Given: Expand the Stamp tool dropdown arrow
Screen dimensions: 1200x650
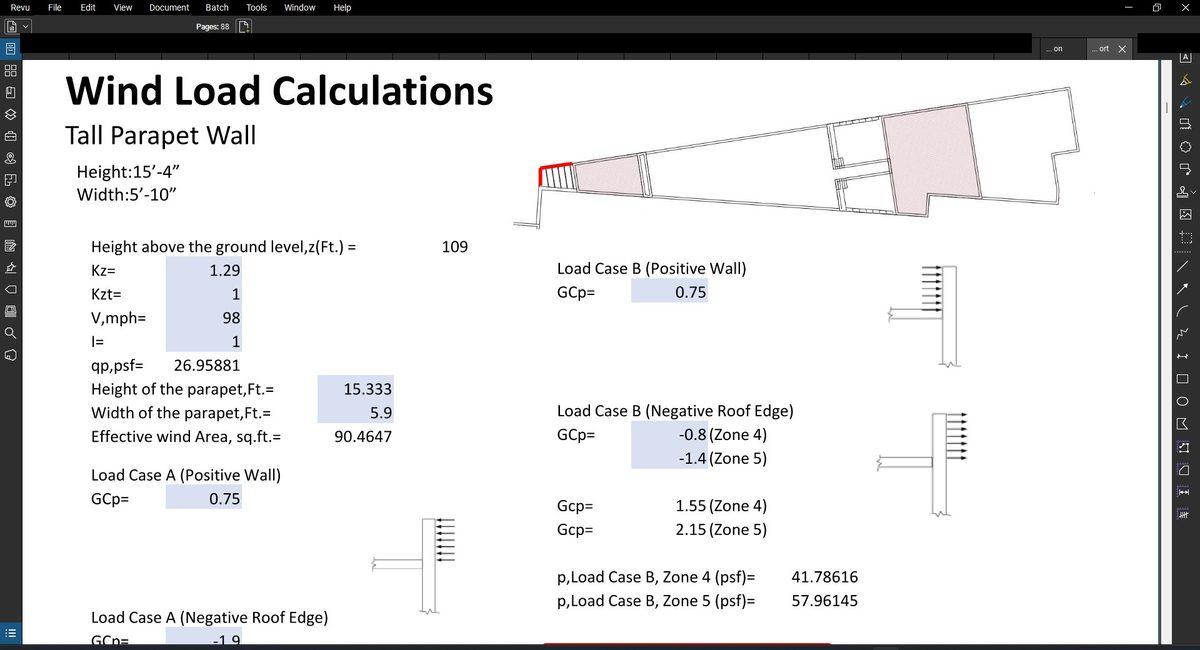Looking at the screenshot, I should coord(1194,192).
